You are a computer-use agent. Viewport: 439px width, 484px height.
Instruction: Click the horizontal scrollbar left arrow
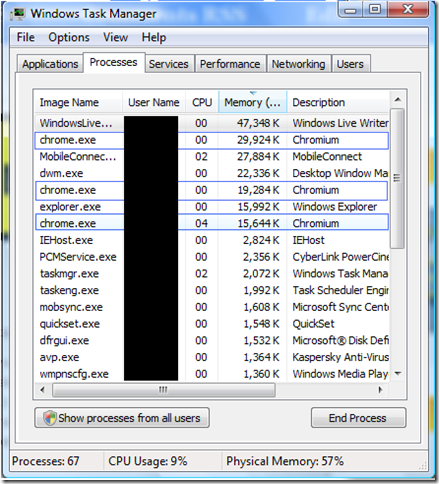tap(42, 390)
